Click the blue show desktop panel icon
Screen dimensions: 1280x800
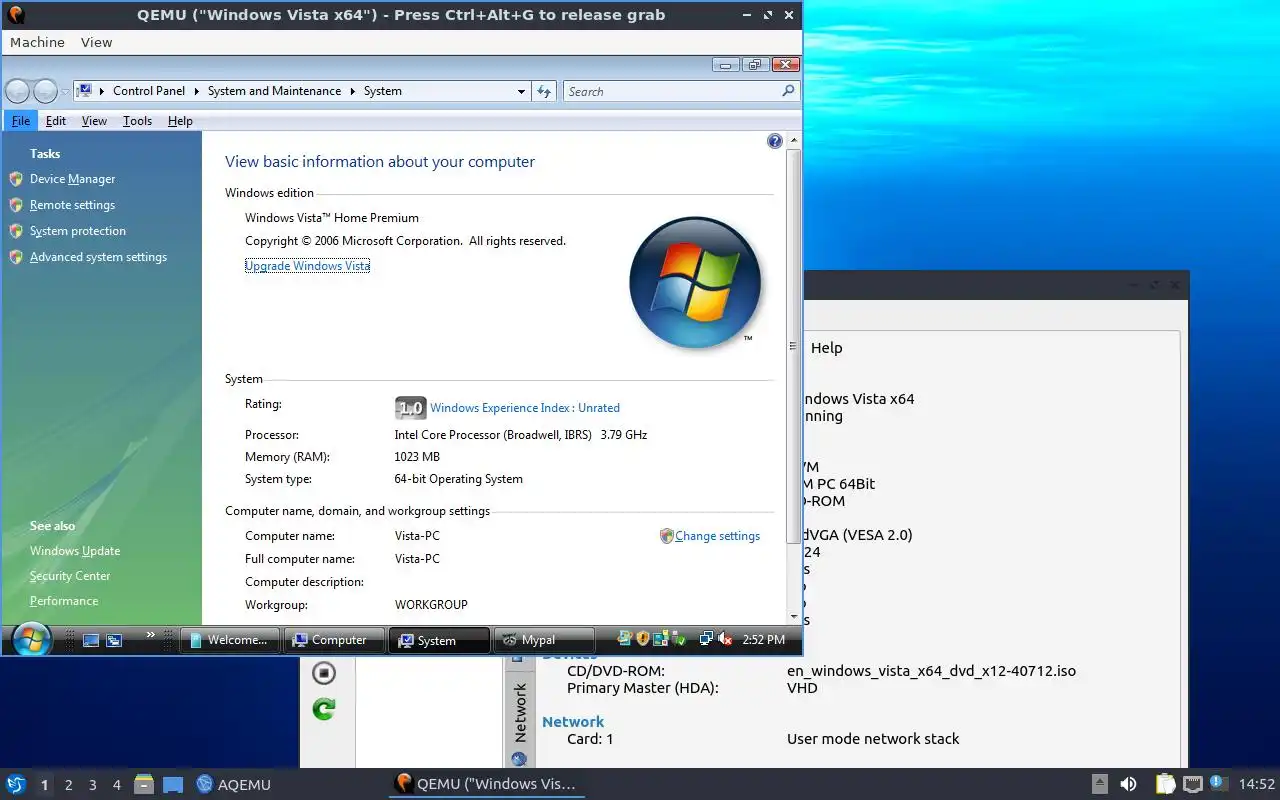click(x=173, y=785)
